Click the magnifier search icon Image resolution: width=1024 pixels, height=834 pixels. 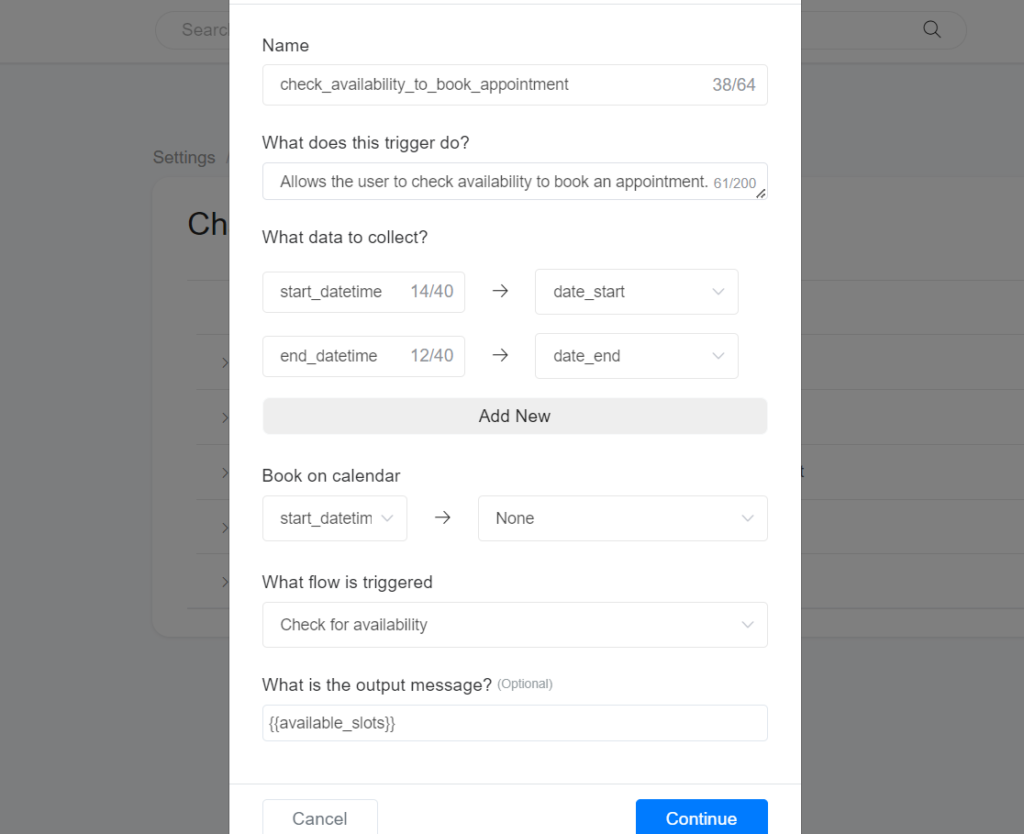pyautogui.click(x=932, y=30)
